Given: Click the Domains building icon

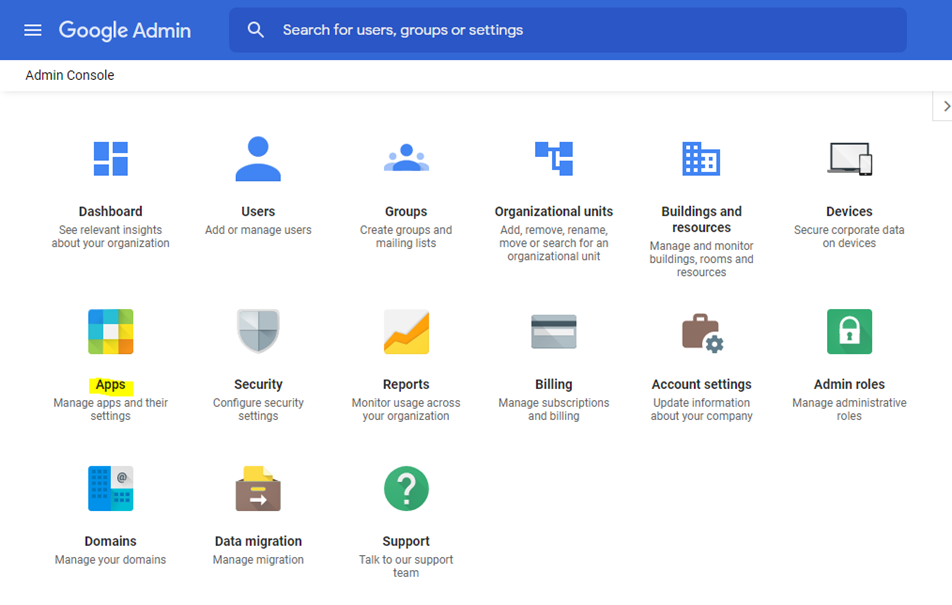Looking at the screenshot, I should pos(110,488).
